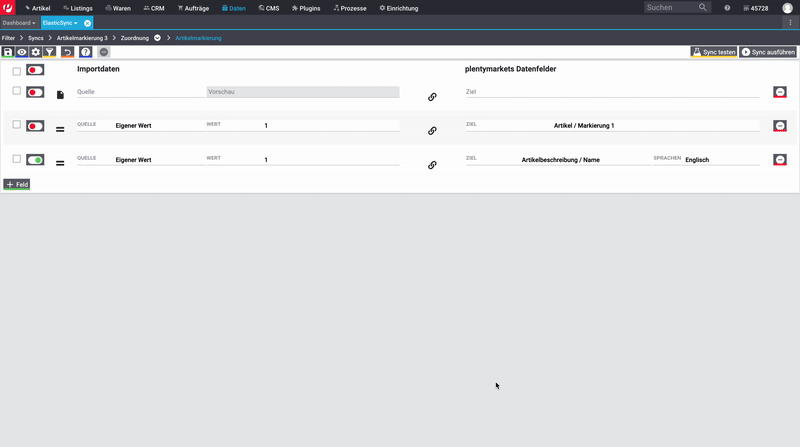Viewport: 800px width, 447px height.
Task: Click the funnel filter icon in toolbar
Action: click(x=49, y=52)
